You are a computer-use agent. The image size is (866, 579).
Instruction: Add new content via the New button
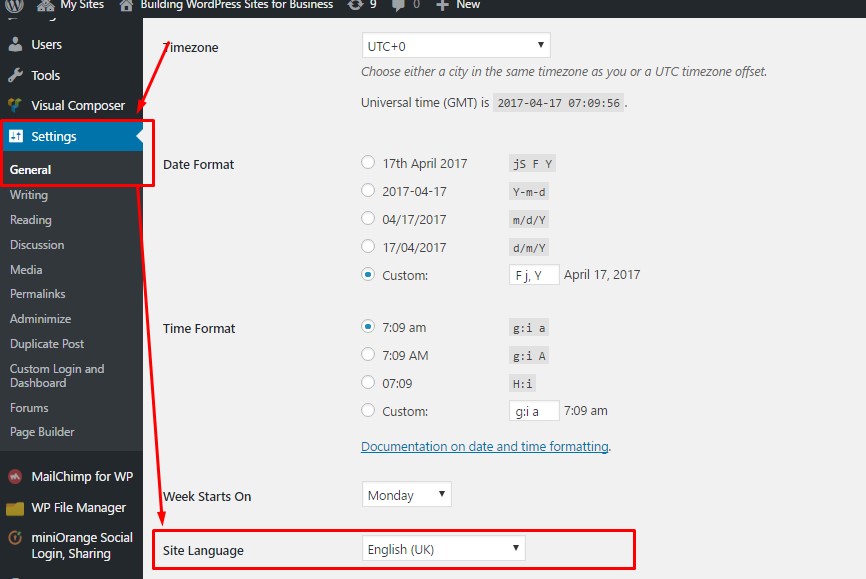click(458, 5)
